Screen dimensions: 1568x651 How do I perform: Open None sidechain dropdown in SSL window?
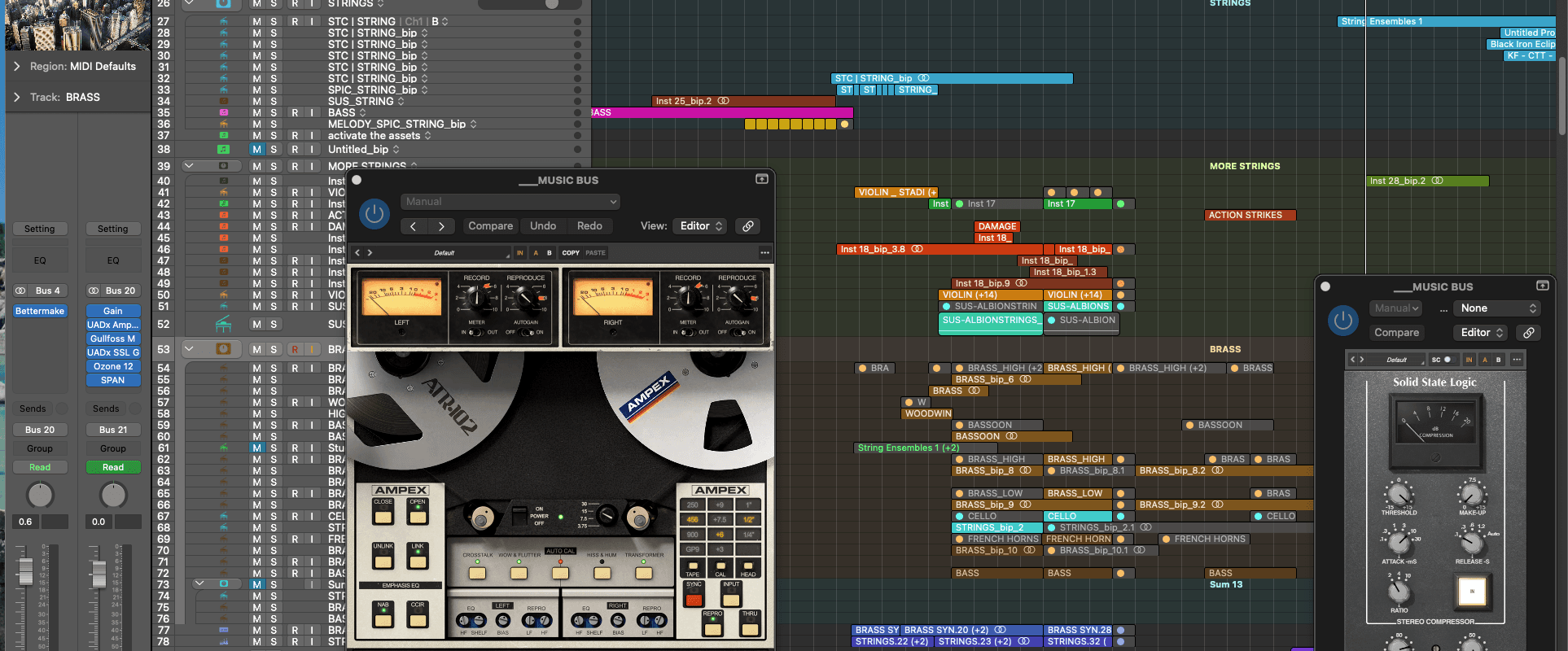click(1498, 308)
